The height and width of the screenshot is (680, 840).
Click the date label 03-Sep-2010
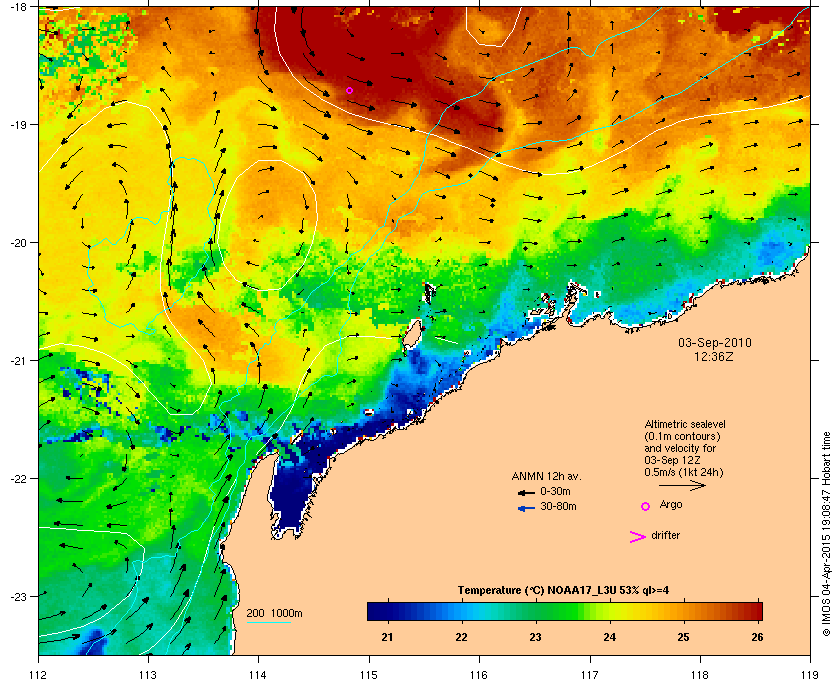(x=715, y=342)
